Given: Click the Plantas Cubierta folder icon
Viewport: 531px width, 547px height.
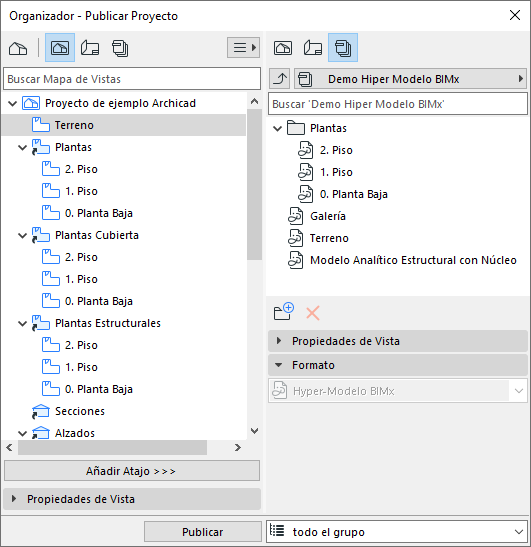Looking at the screenshot, I should pos(40,235).
